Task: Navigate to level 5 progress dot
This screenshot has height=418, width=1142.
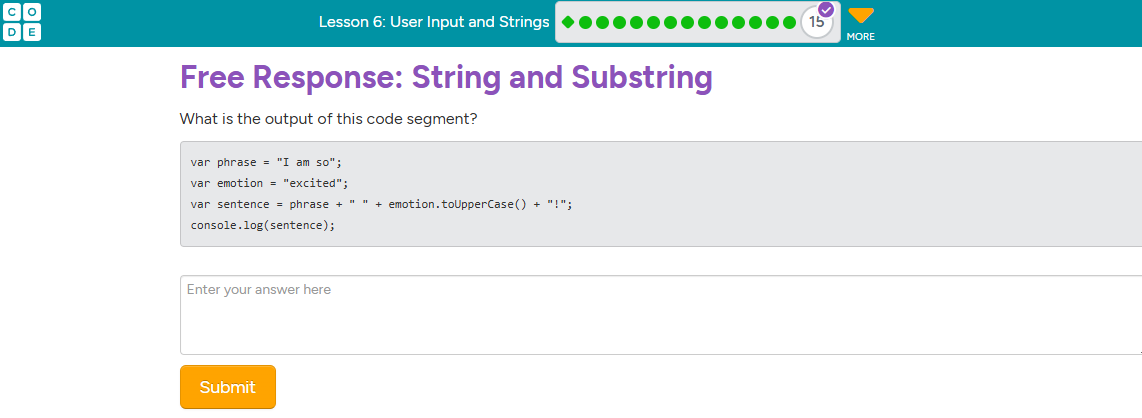Action: [x=636, y=22]
